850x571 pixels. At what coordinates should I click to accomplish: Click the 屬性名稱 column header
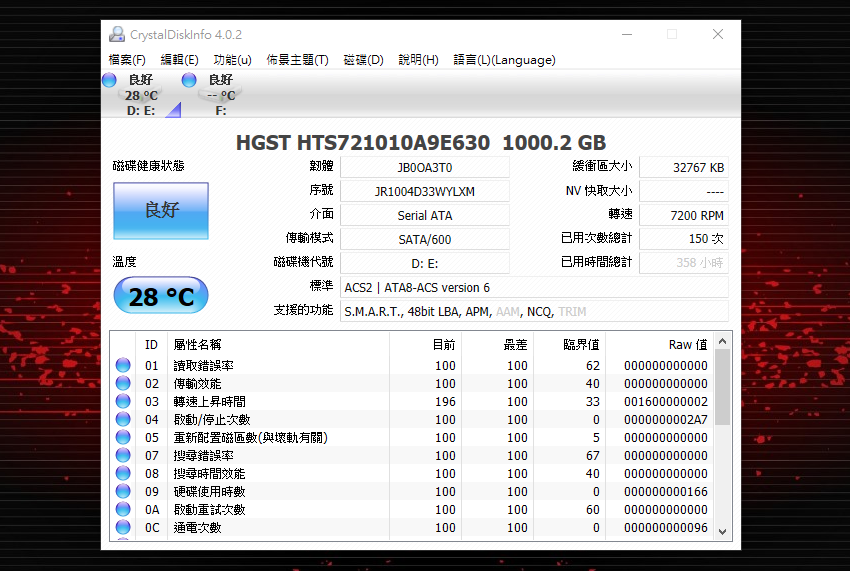tap(279, 344)
